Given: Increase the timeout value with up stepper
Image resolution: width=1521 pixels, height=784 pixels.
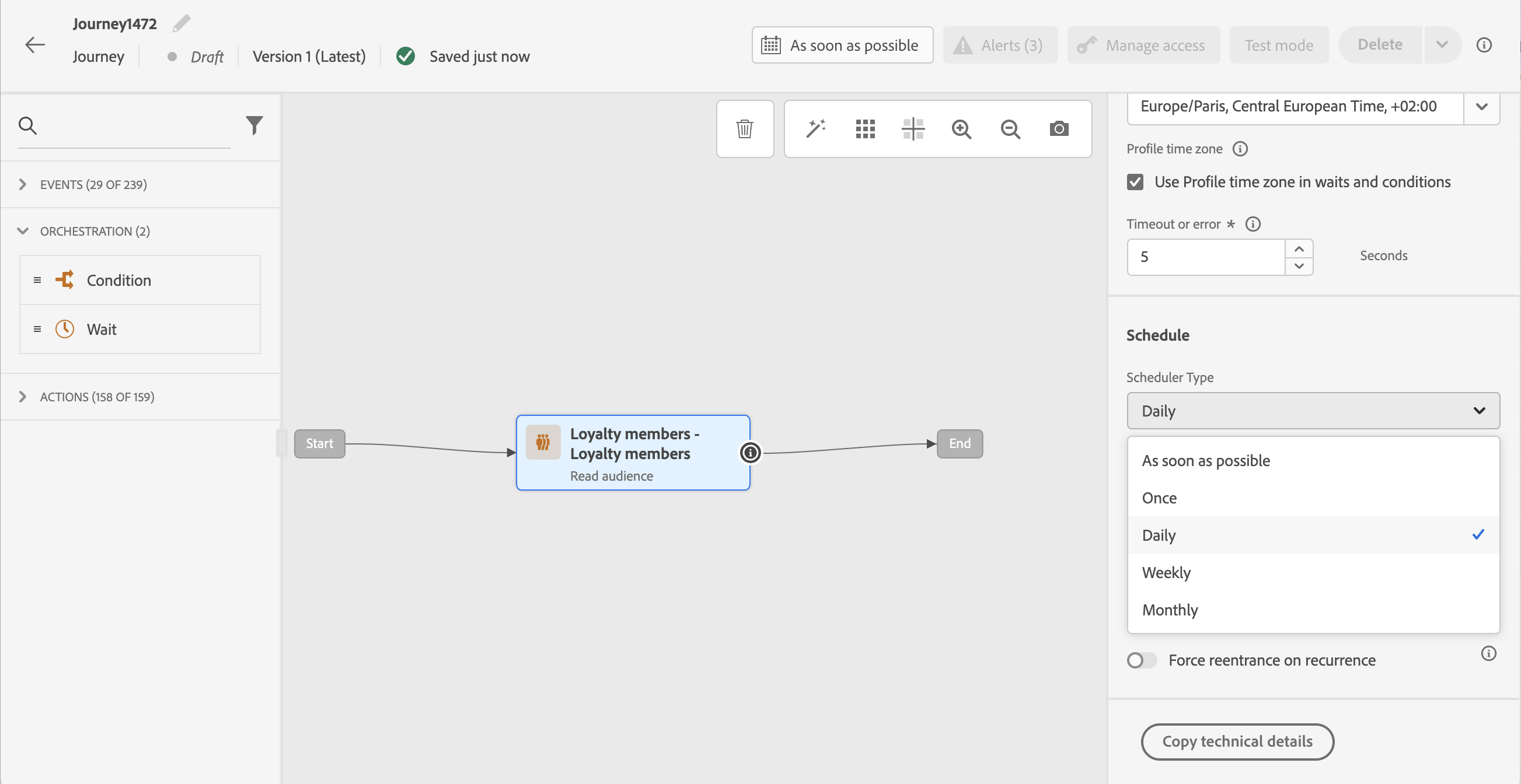Looking at the screenshot, I should tap(1299, 249).
